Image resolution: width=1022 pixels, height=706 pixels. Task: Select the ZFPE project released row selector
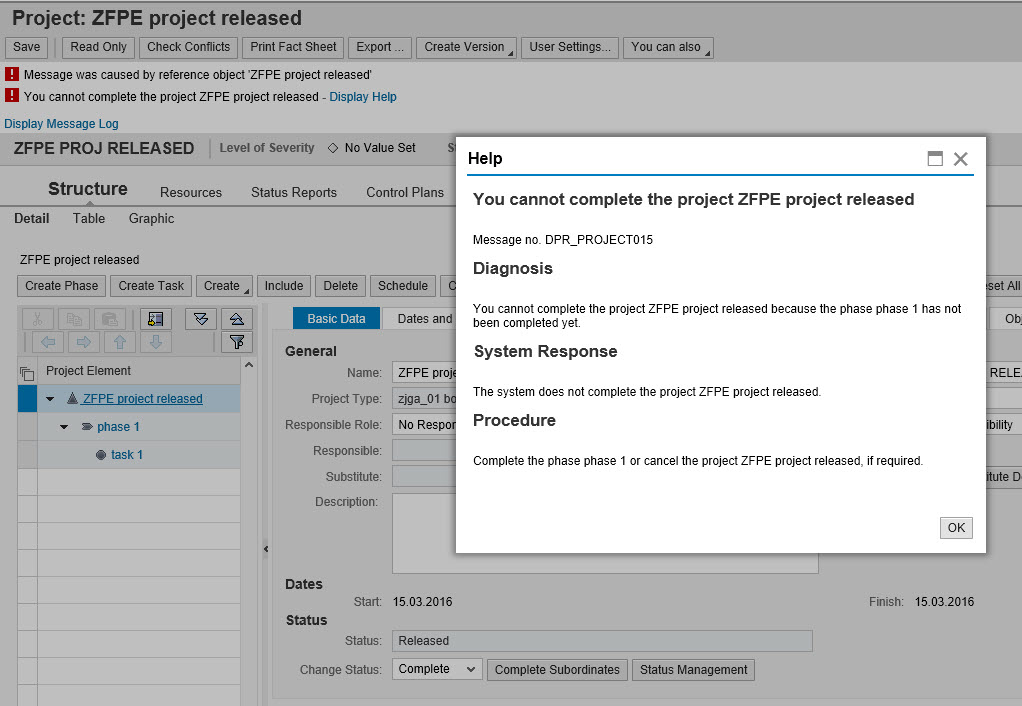[27, 398]
